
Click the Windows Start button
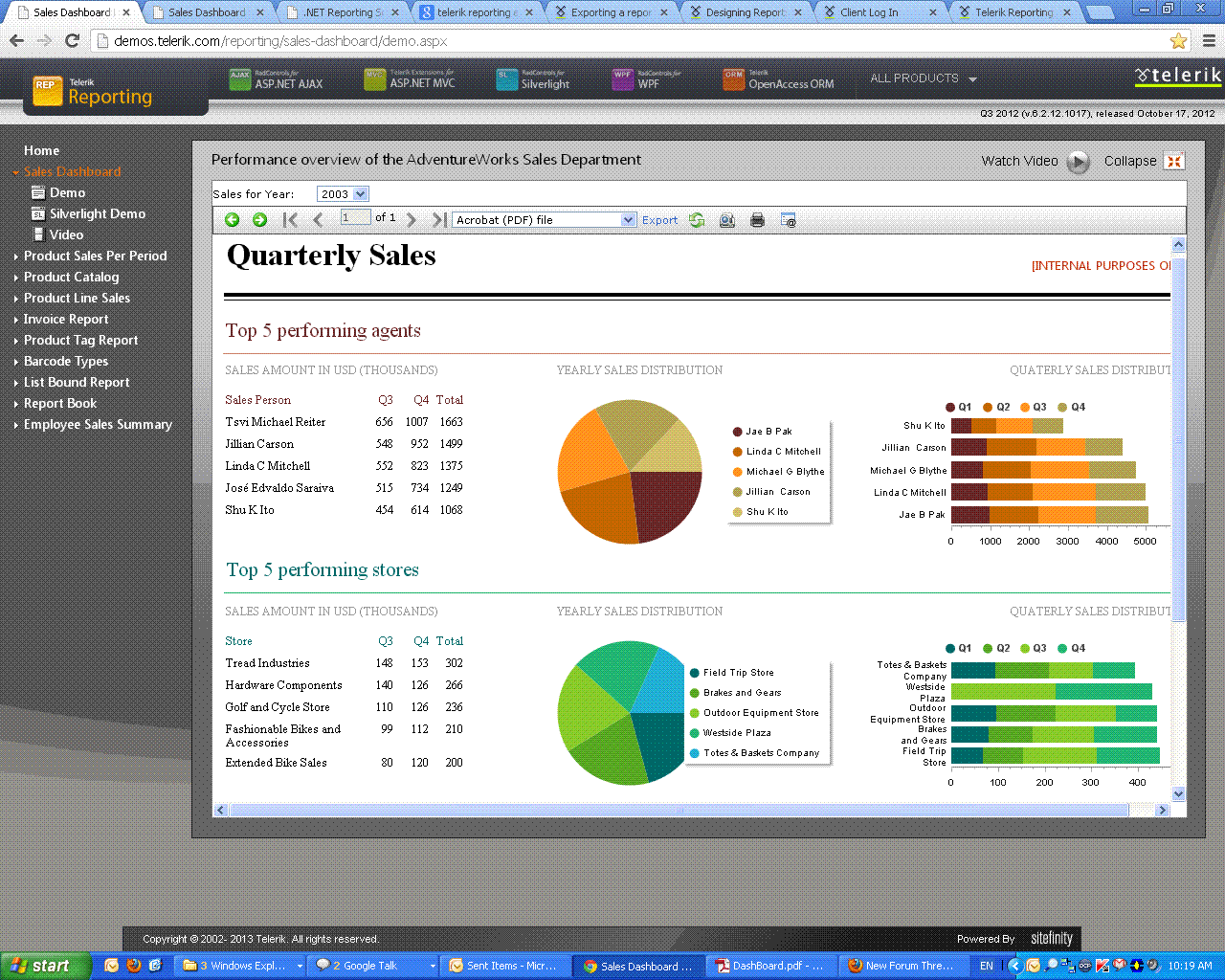(46, 966)
